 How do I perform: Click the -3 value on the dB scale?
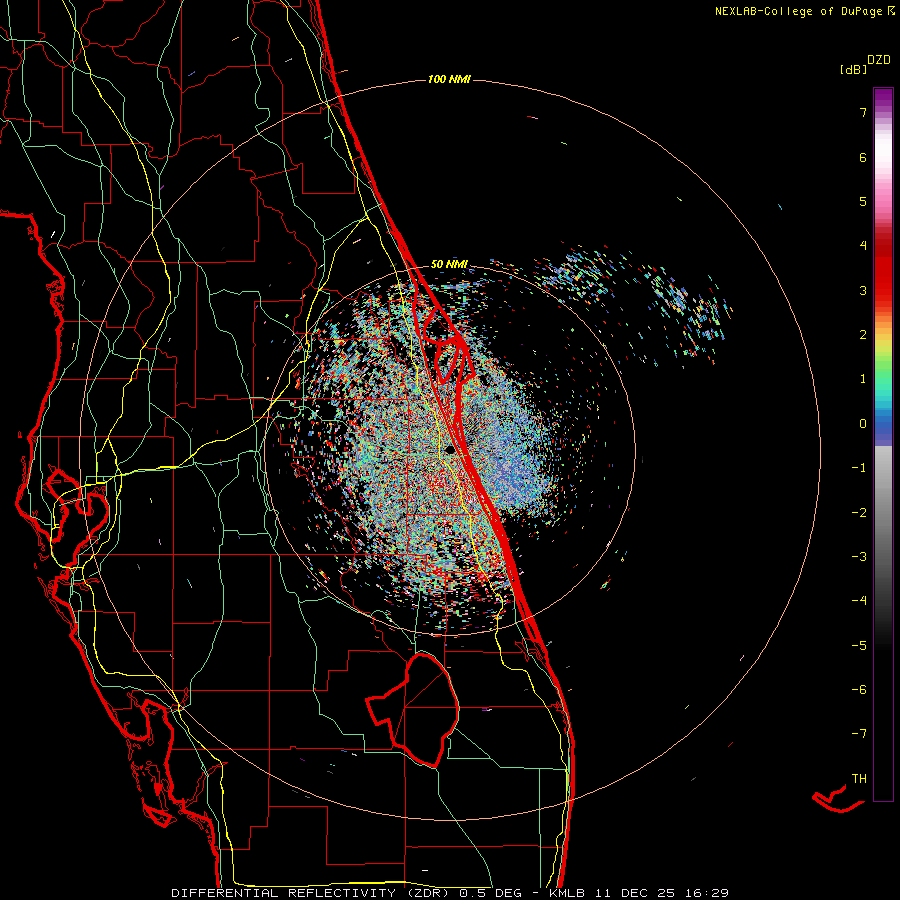(x=859, y=557)
